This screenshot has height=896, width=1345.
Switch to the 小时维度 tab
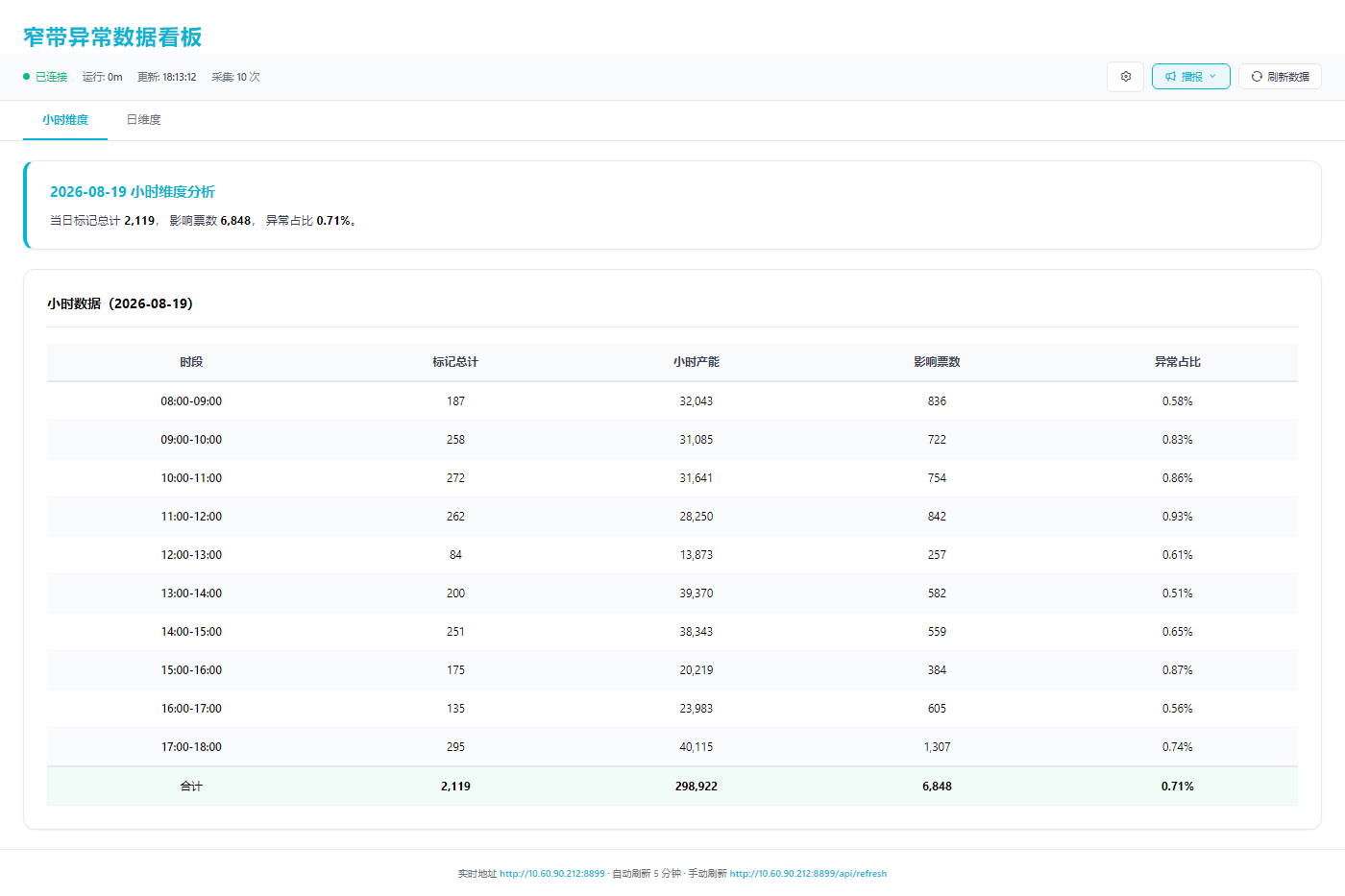(65, 120)
